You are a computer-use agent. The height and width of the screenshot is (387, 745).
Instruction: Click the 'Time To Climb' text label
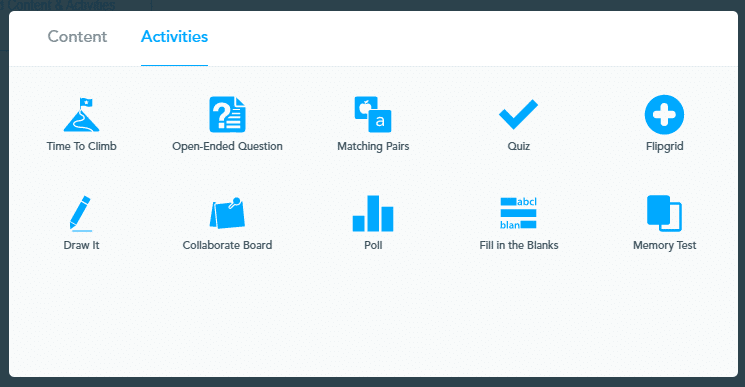[81, 146]
